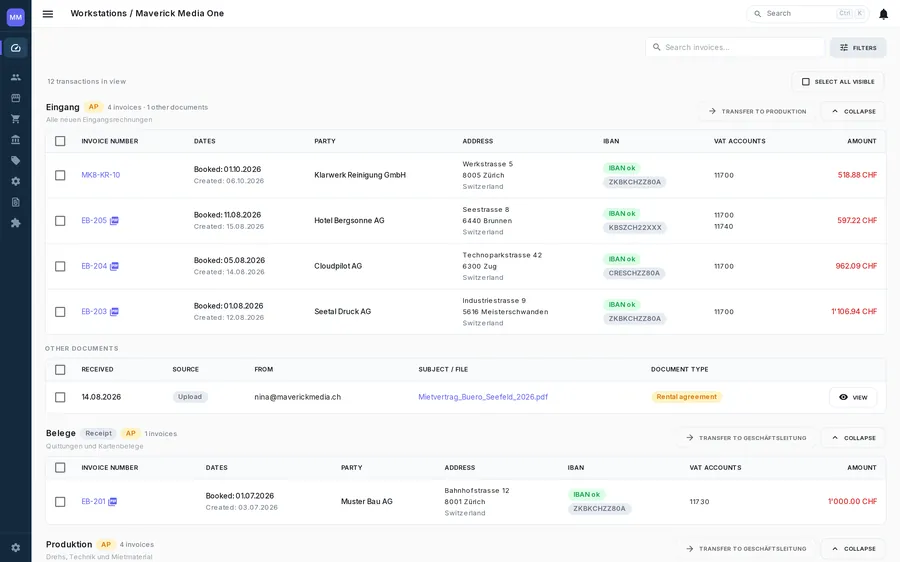Open the dashboard gauge sidebar icon
The image size is (900, 562).
click(15, 48)
